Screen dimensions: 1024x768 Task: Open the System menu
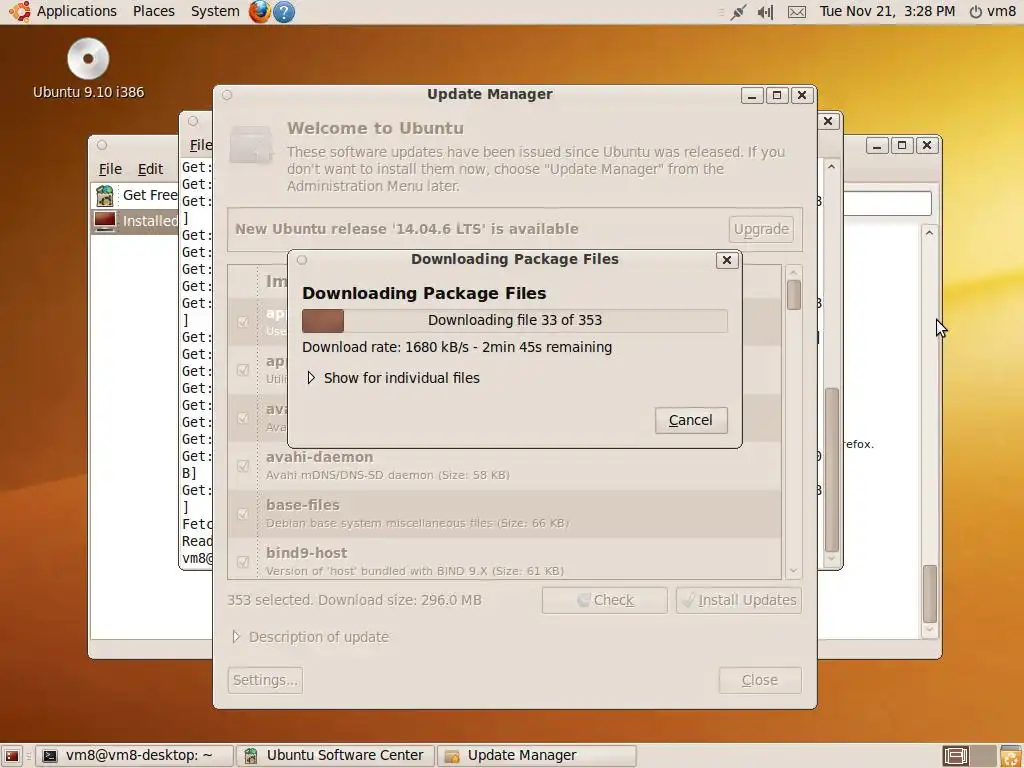tap(215, 11)
